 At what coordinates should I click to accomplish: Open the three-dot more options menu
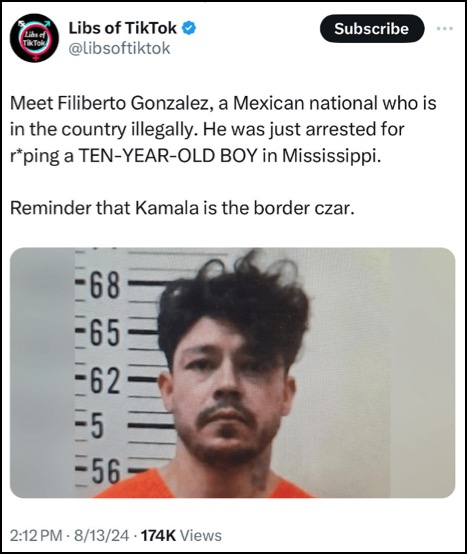tap(445, 29)
